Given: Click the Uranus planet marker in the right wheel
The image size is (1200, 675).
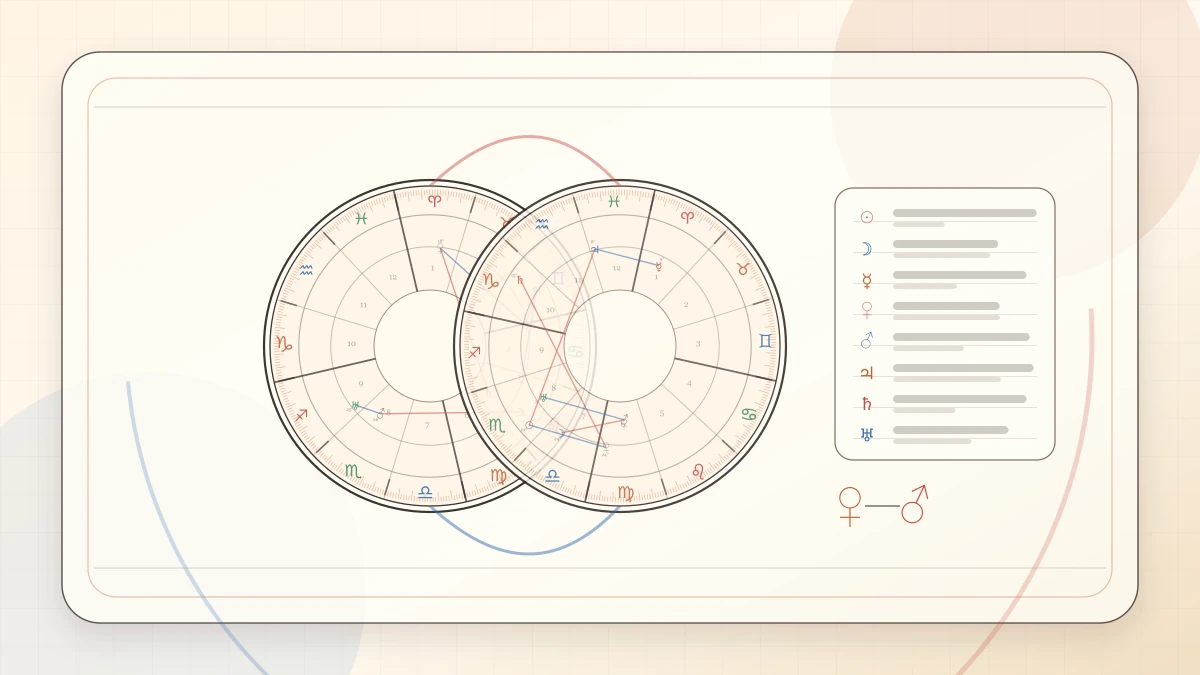Looking at the screenshot, I should coord(543,398).
